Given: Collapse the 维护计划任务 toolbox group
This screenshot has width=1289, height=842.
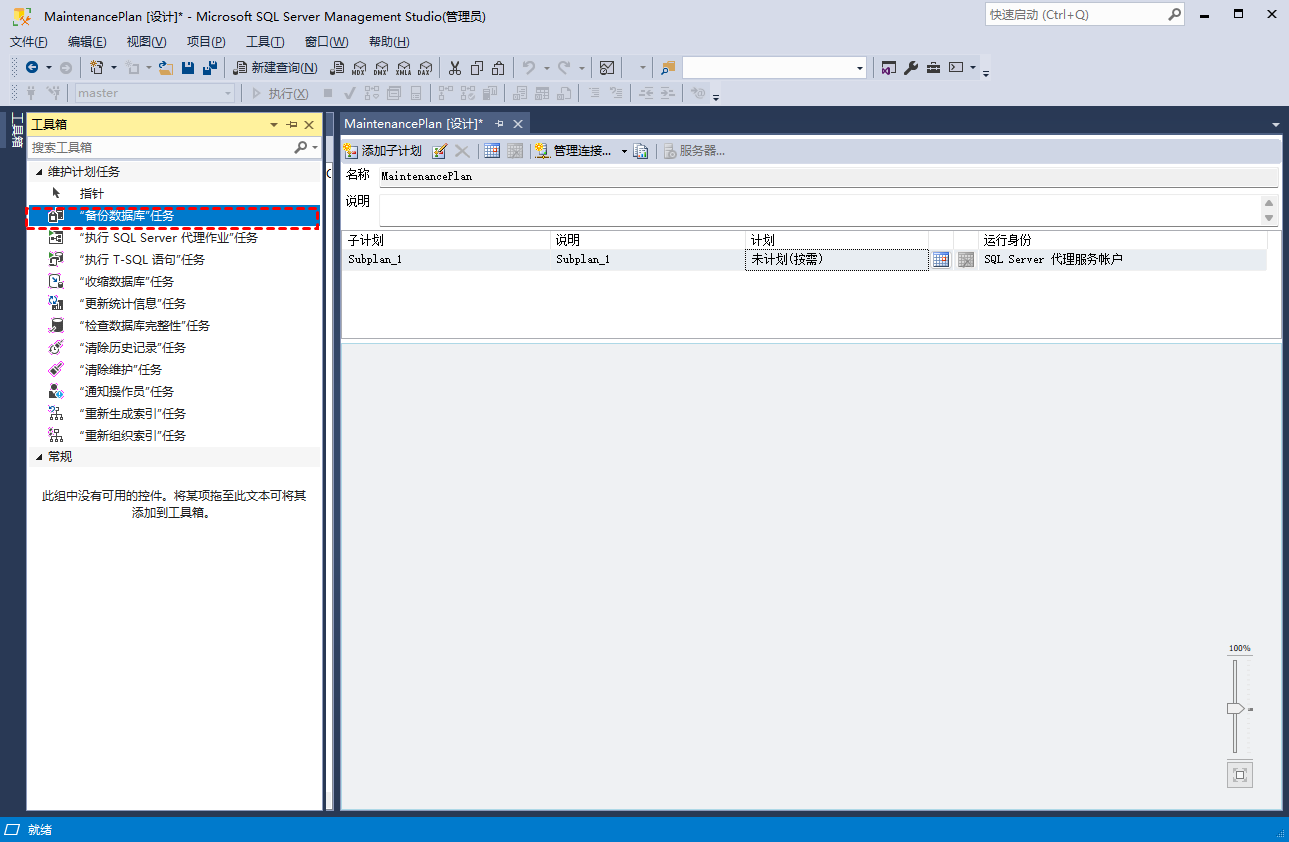Looking at the screenshot, I should tap(39, 172).
